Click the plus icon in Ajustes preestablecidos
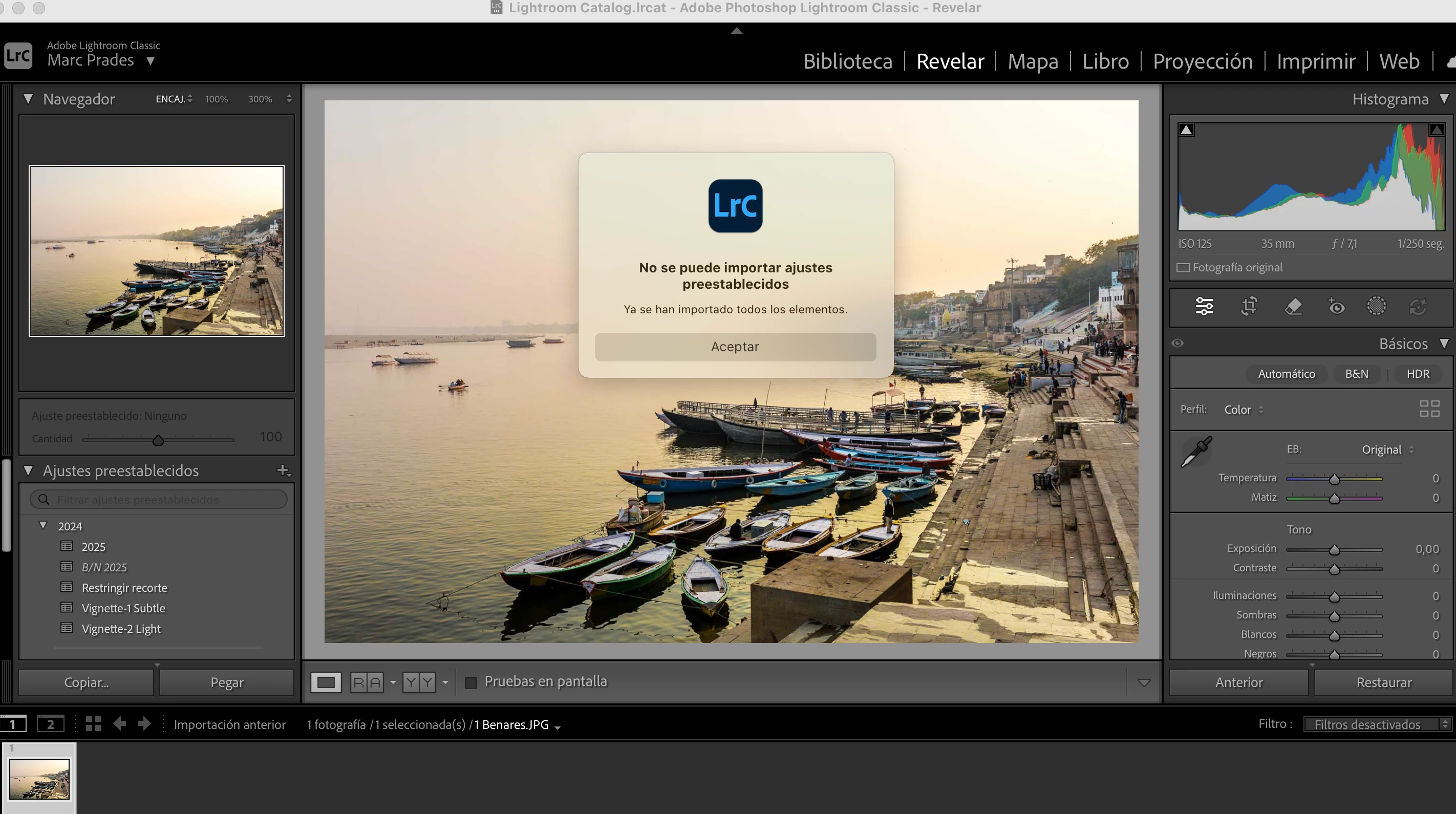Screen dimensions: 1456x814 tap(283, 470)
